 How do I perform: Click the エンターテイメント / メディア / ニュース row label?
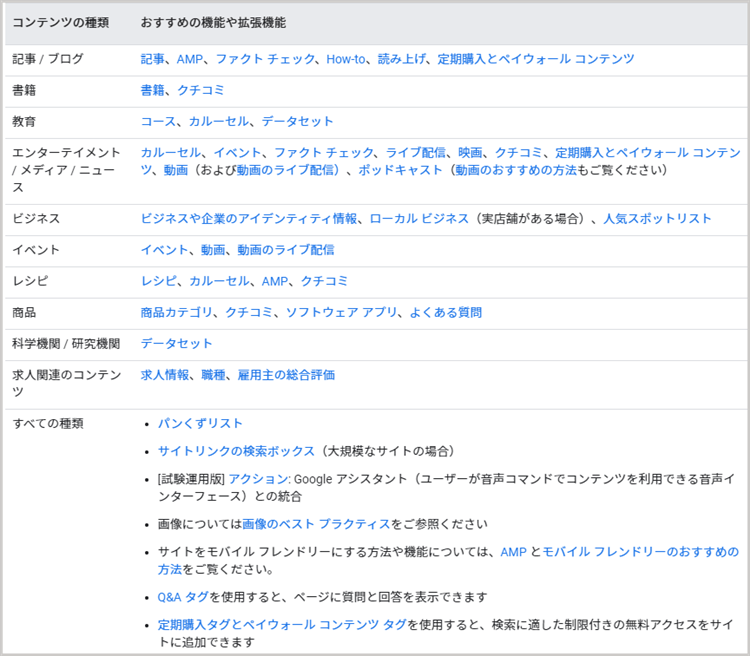66,170
